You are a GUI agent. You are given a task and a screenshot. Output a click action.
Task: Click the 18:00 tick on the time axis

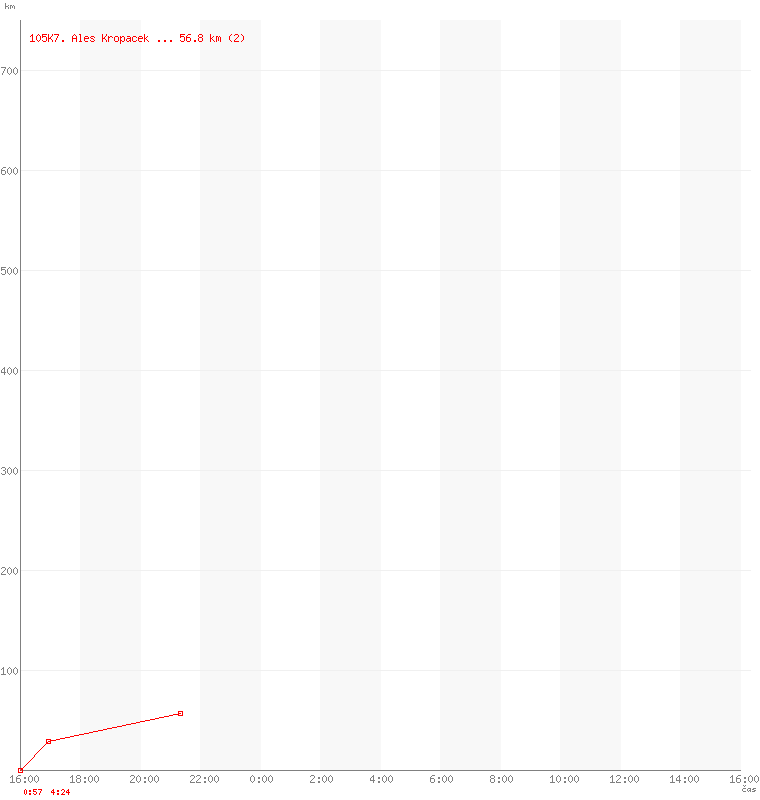pyautogui.click(x=83, y=779)
